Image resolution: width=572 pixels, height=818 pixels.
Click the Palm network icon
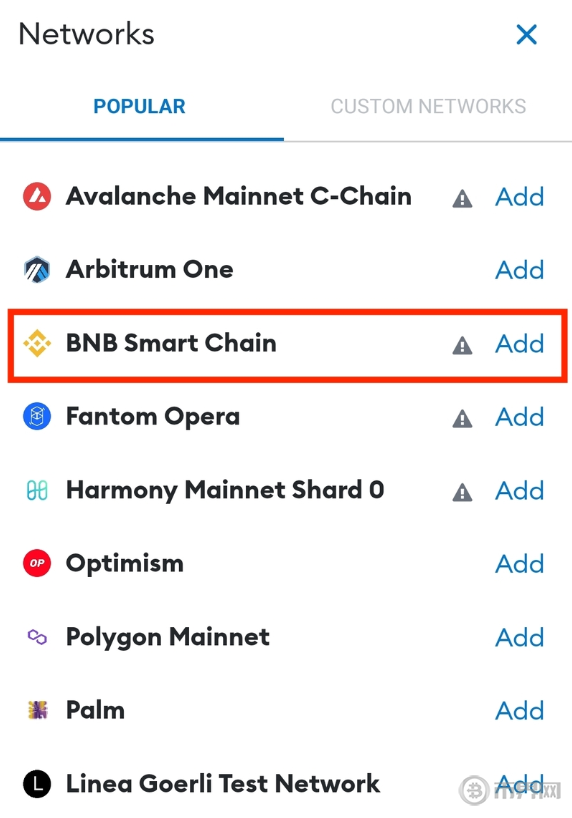coord(37,710)
